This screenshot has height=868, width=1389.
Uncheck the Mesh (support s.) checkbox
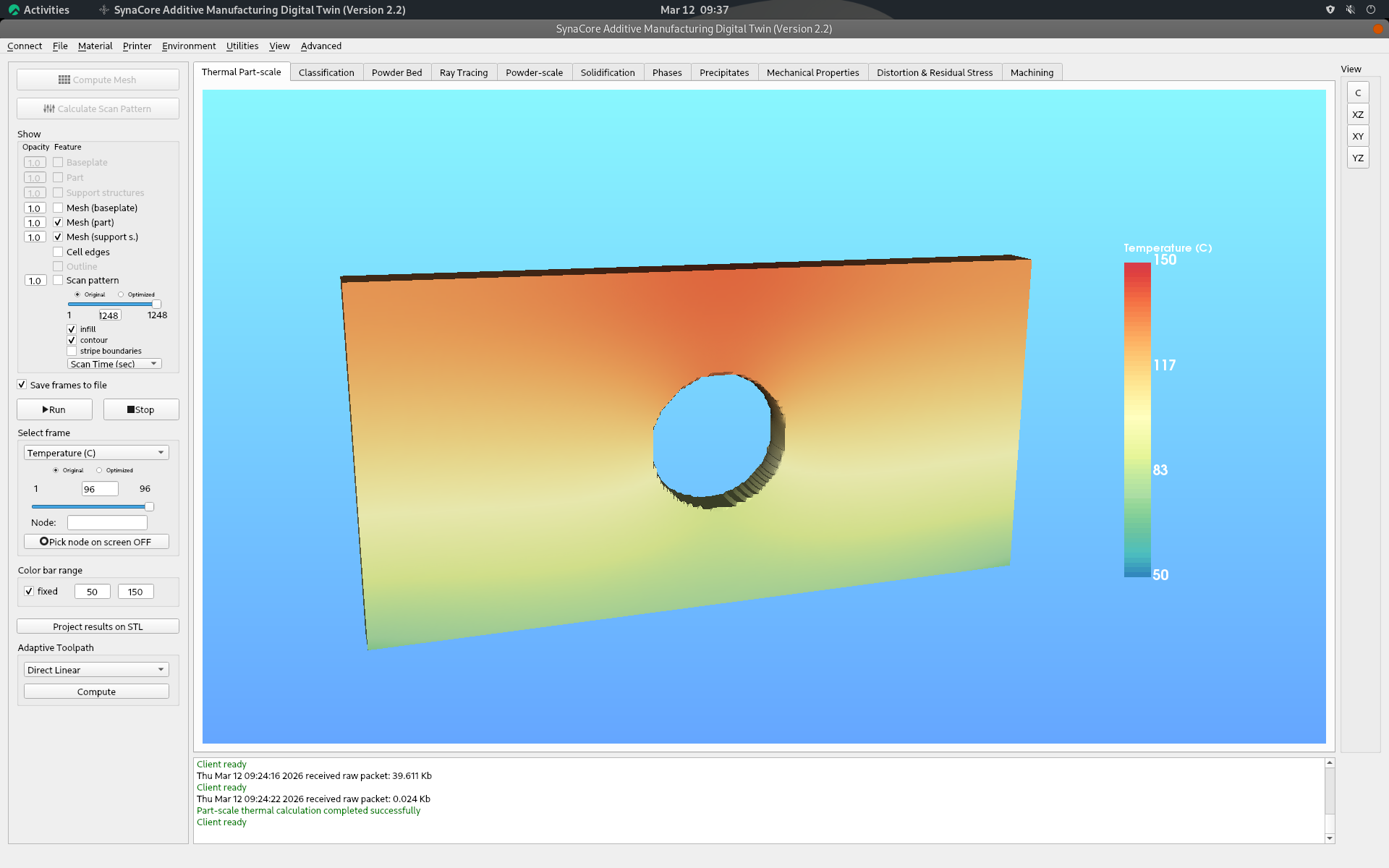click(58, 237)
